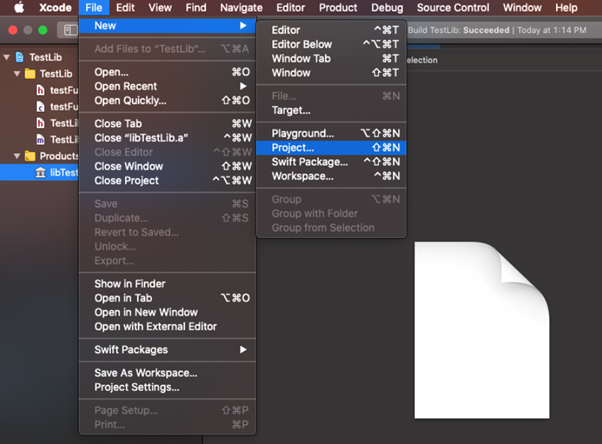Screen dimensions: 602x444
Task: Choose Open in Tab
Action: point(167,298)
